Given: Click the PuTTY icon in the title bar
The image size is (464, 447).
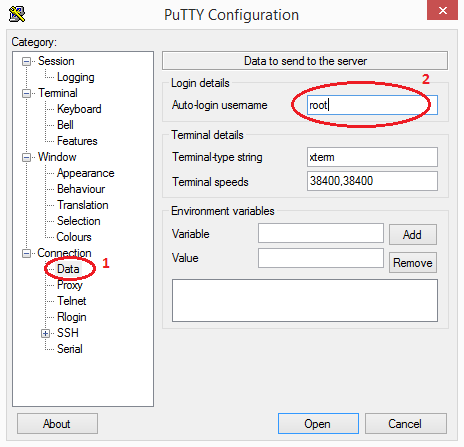Looking at the screenshot, I should click(x=17, y=14).
